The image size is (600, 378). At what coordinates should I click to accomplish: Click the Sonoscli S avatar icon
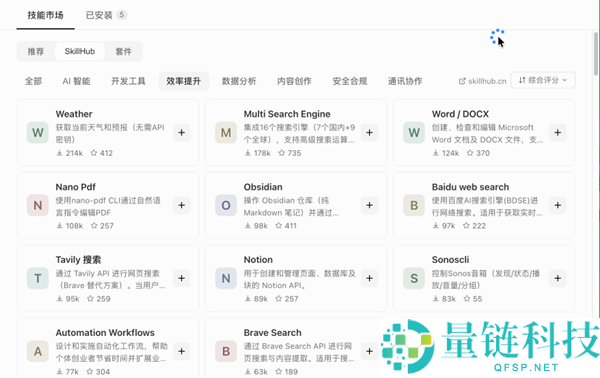pyautogui.click(x=414, y=278)
